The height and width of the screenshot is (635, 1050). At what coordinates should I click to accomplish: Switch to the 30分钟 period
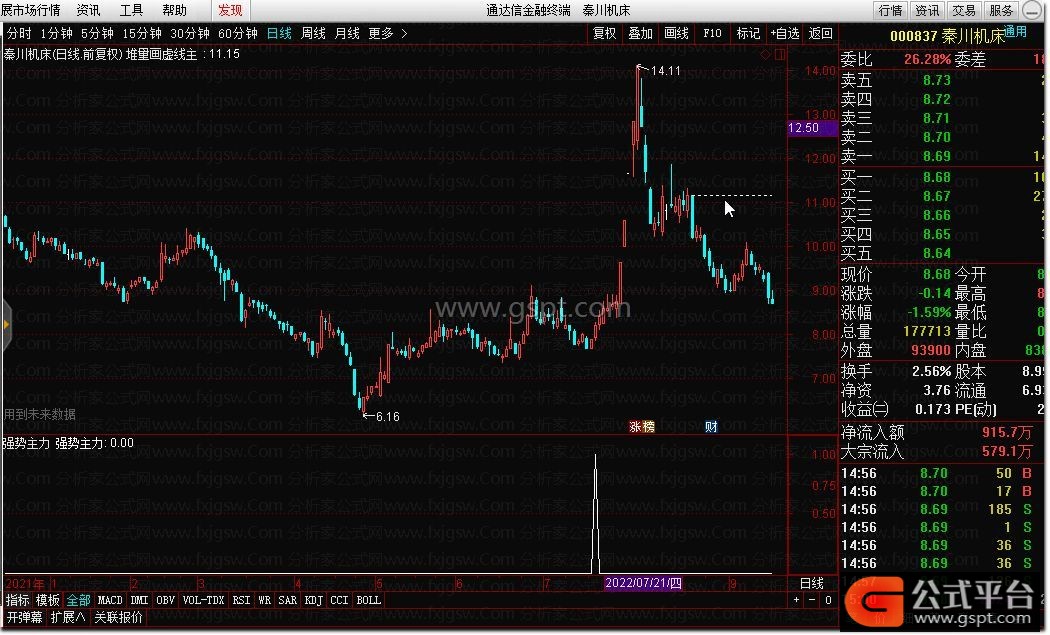[190, 33]
